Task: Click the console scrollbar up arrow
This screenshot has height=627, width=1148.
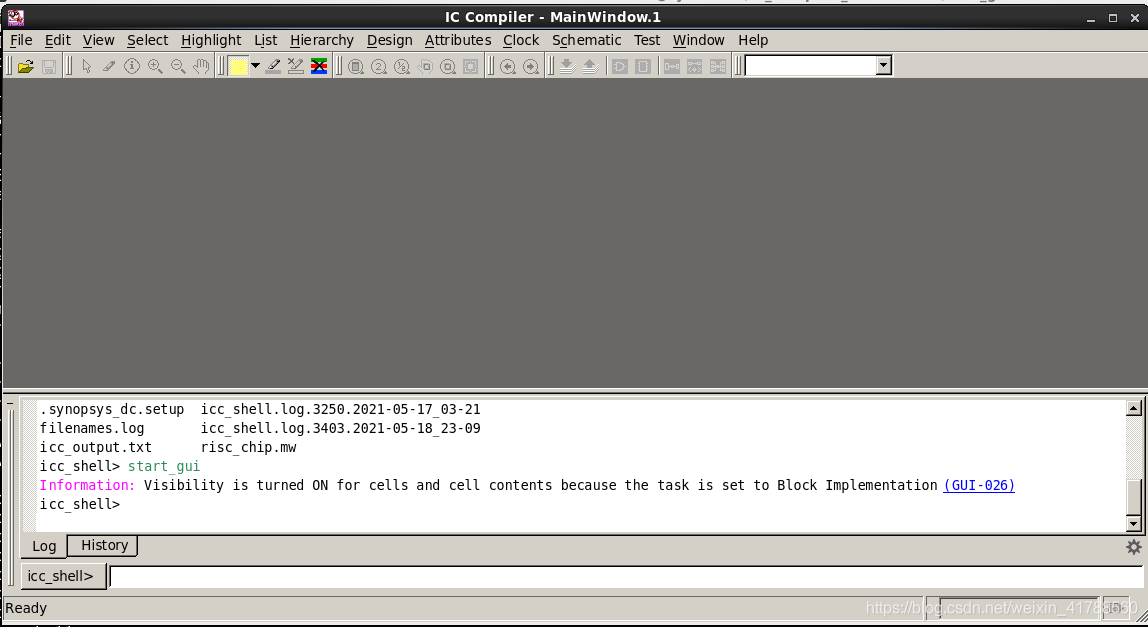Action: (x=1133, y=409)
